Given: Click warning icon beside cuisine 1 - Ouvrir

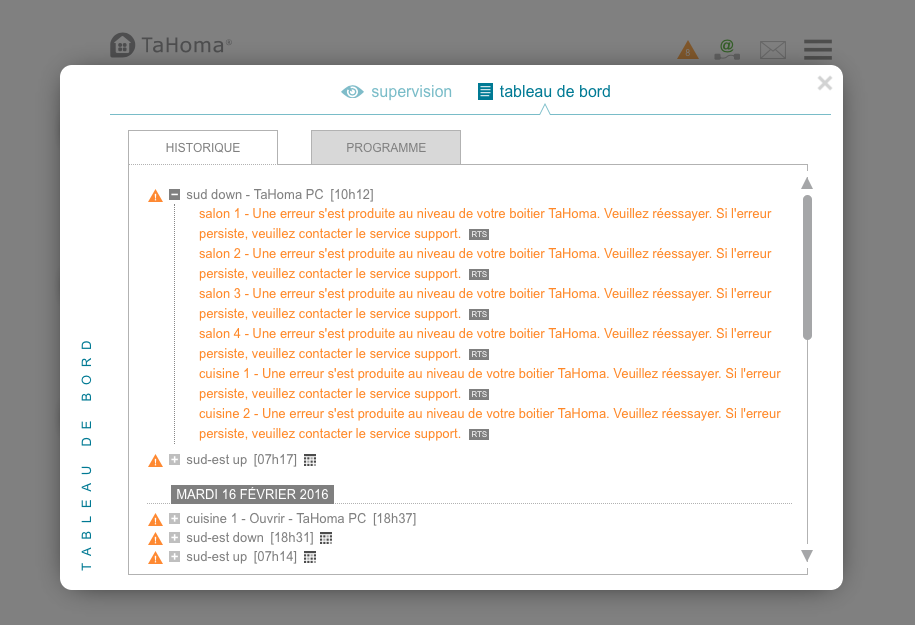Looking at the screenshot, I should tap(155, 519).
